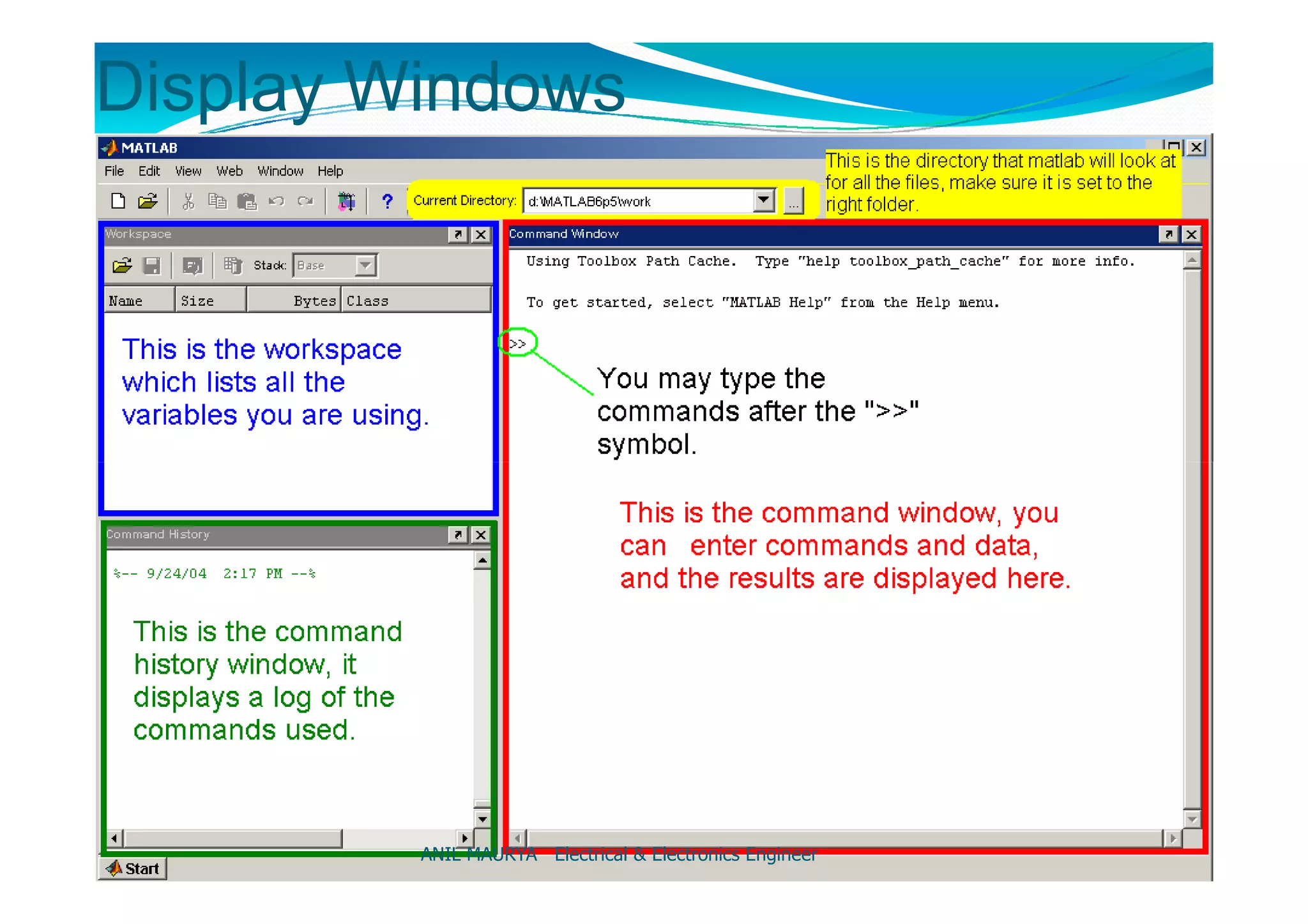Click Command Window scroll left arrow
The height and width of the screenshot is (924, 1308).
517,838
